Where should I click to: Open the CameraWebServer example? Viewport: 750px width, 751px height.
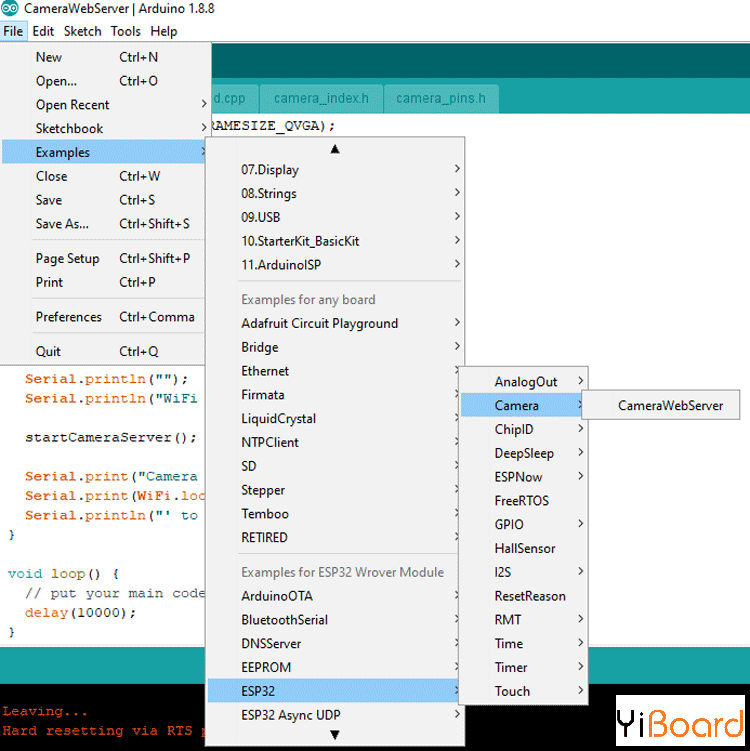coord(661,405)
